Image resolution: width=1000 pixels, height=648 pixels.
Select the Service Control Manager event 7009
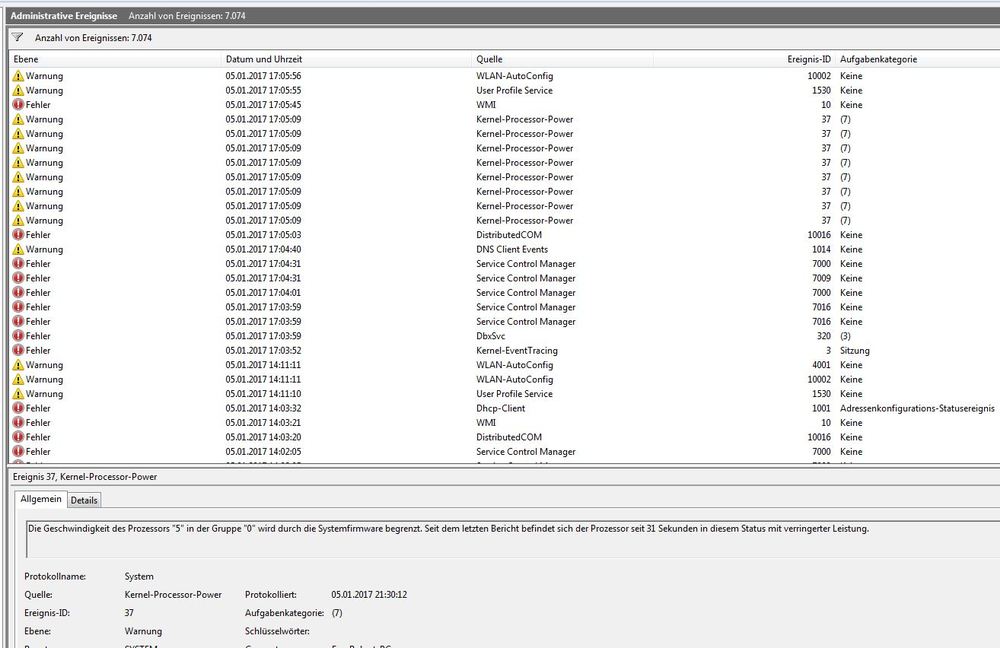(526, 279)
